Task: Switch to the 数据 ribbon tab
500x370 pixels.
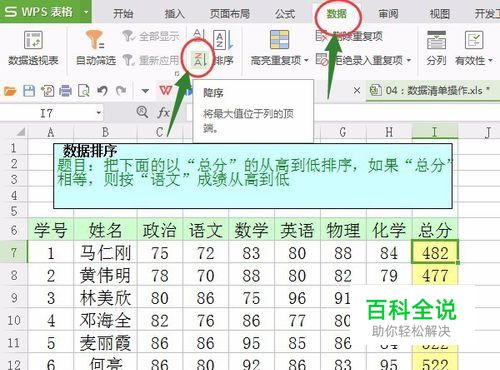Action: click(x=337, y=14)
